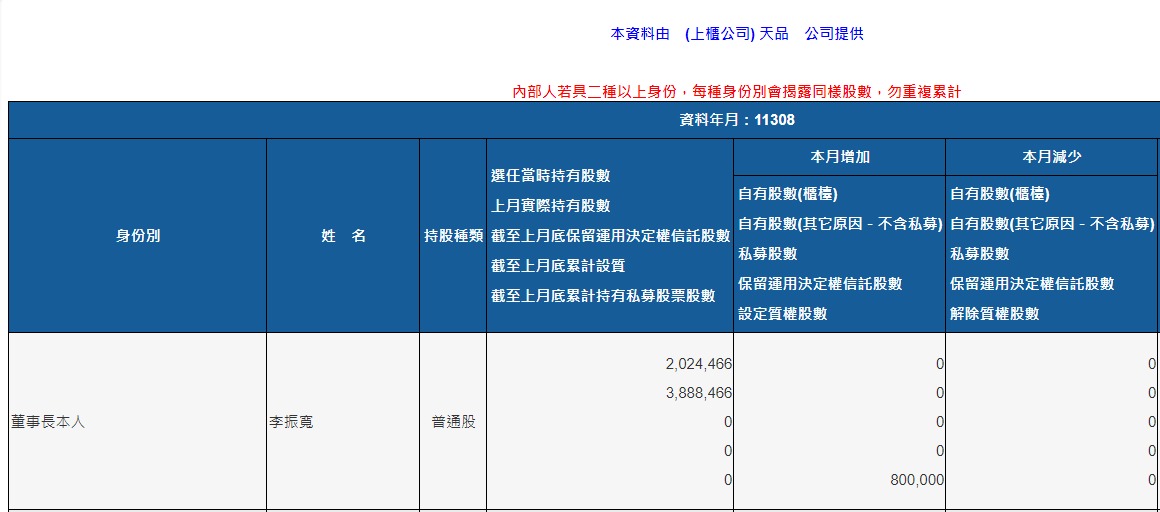Click 自有股數(其它原因) under 本月增加

click(840, 224)
